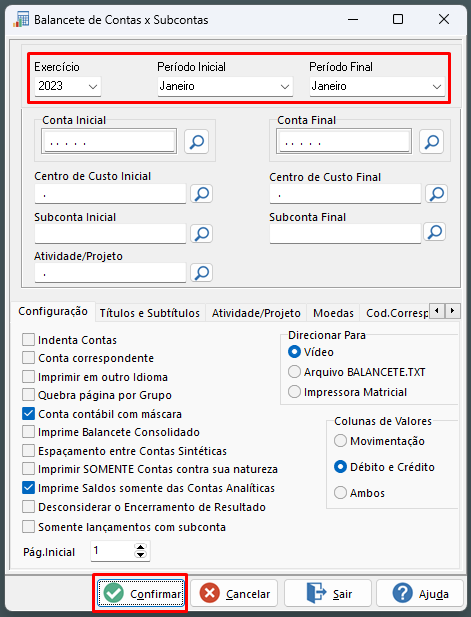Select Arquivo BALANCETE.TXT radio option

click(294, 371)
